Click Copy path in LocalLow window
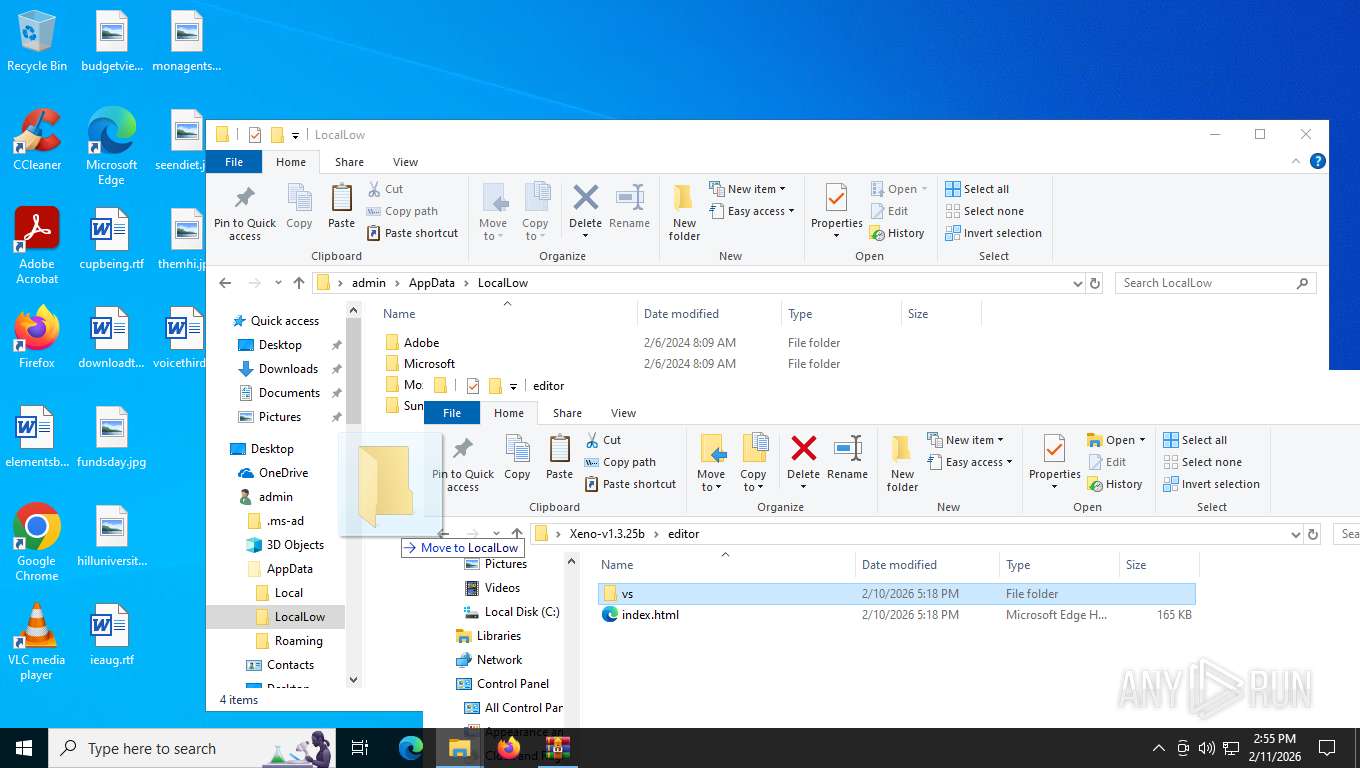Image resolution: width=1360 pixels, height=768 pixels. [x=402, y=211]
